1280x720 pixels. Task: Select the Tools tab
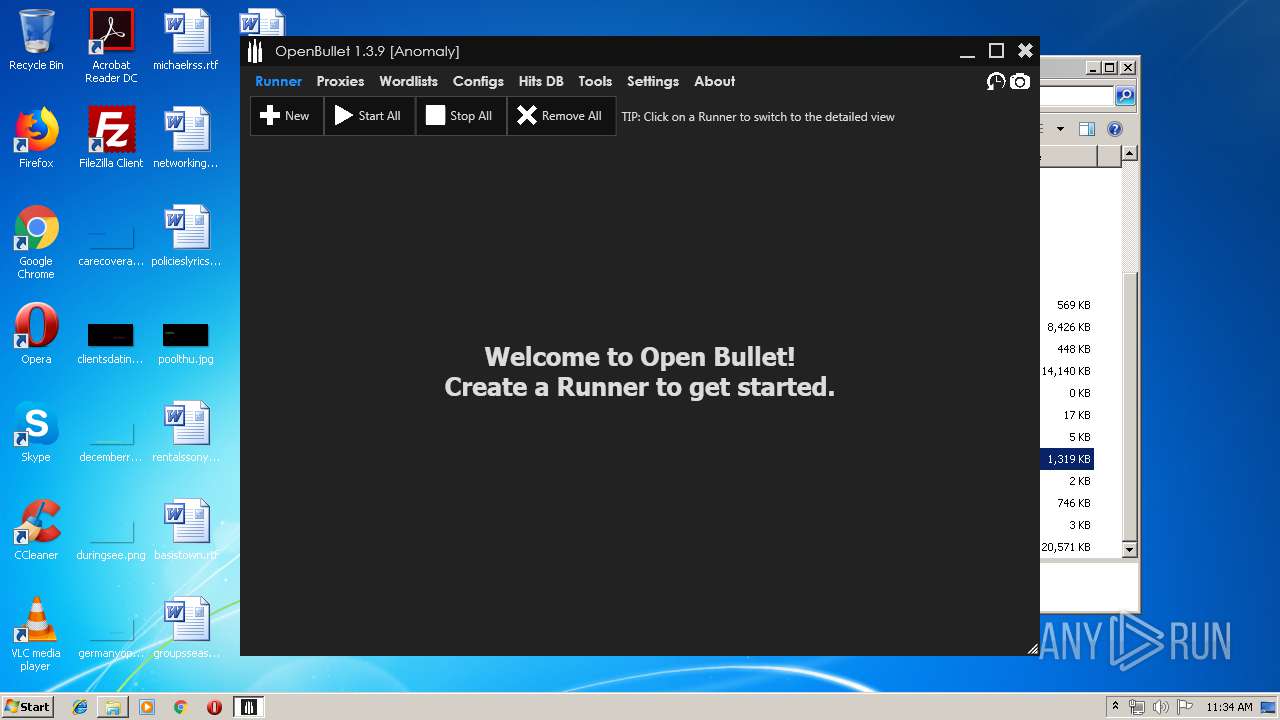point(595,81)
